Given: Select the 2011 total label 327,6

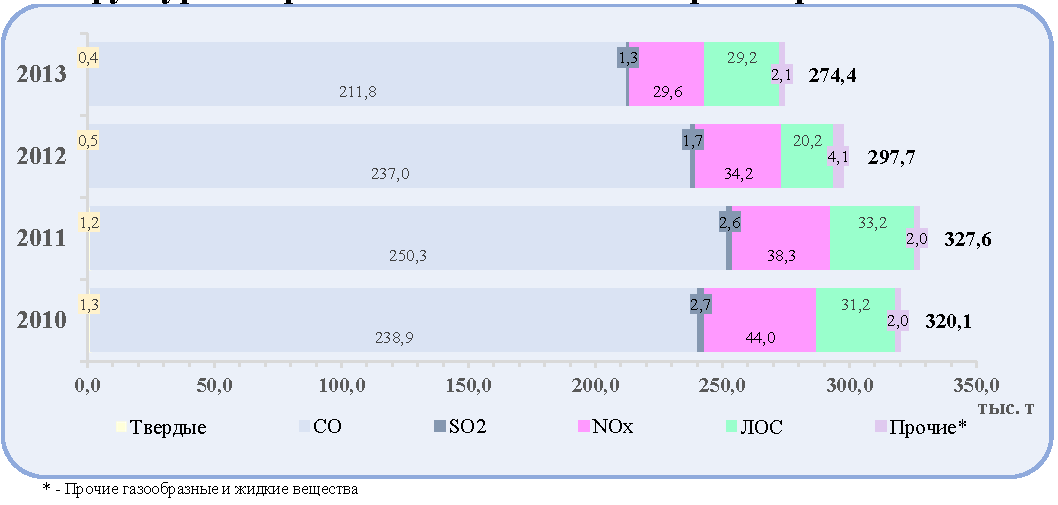Looking at the screenshot, I should coord(967,239).
